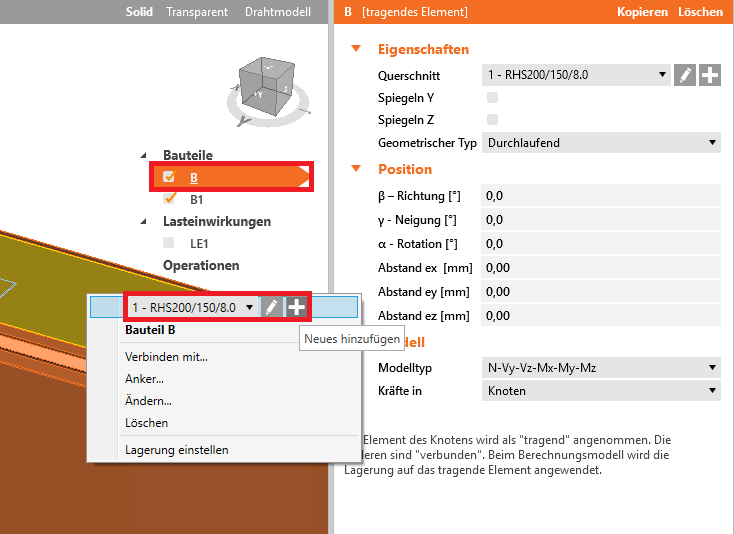
Task: Choose 'Verbinden mit...' from context menu
Action: tap(166, 357)
